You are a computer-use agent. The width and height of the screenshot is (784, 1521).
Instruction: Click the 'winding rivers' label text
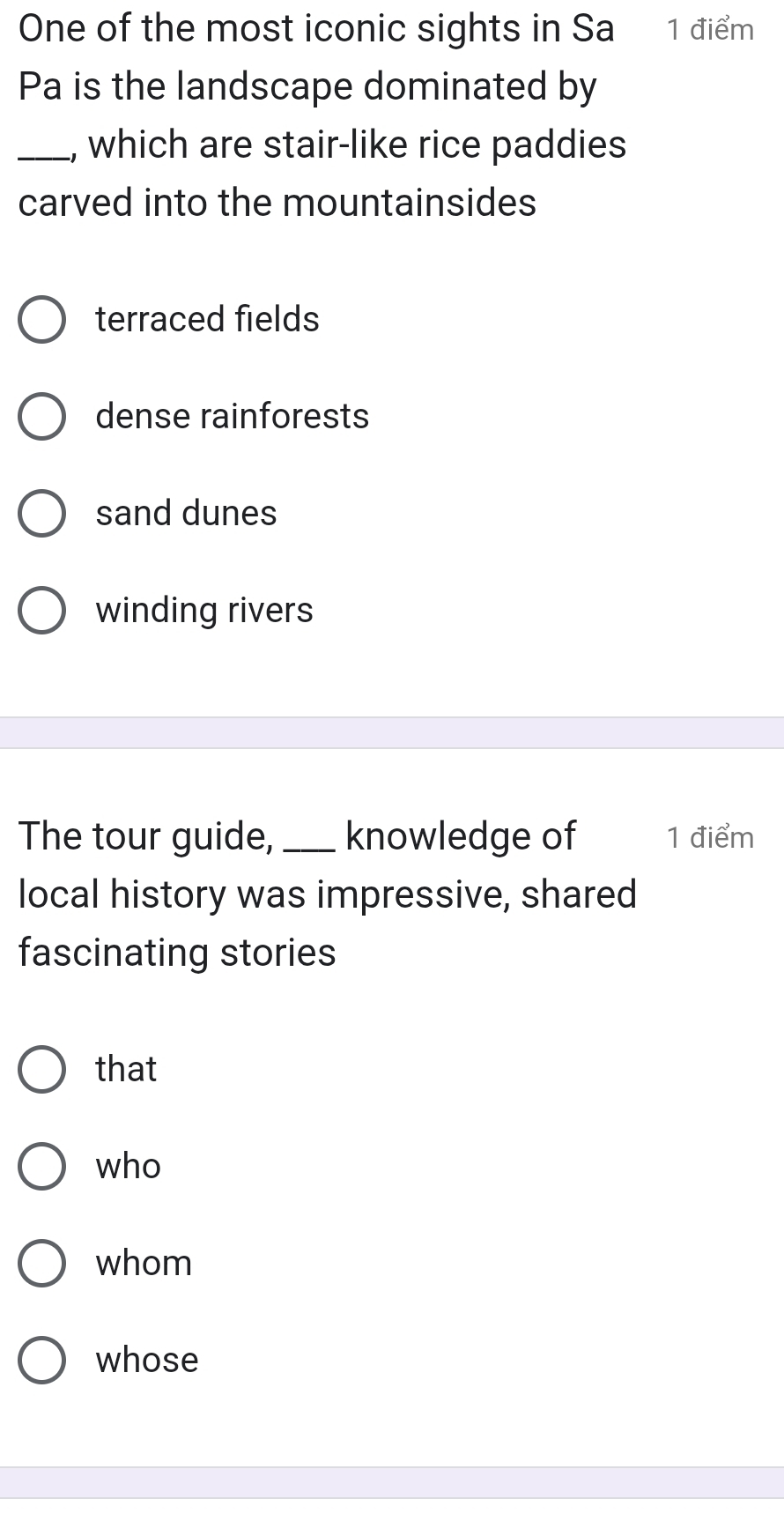pos(204,610)
